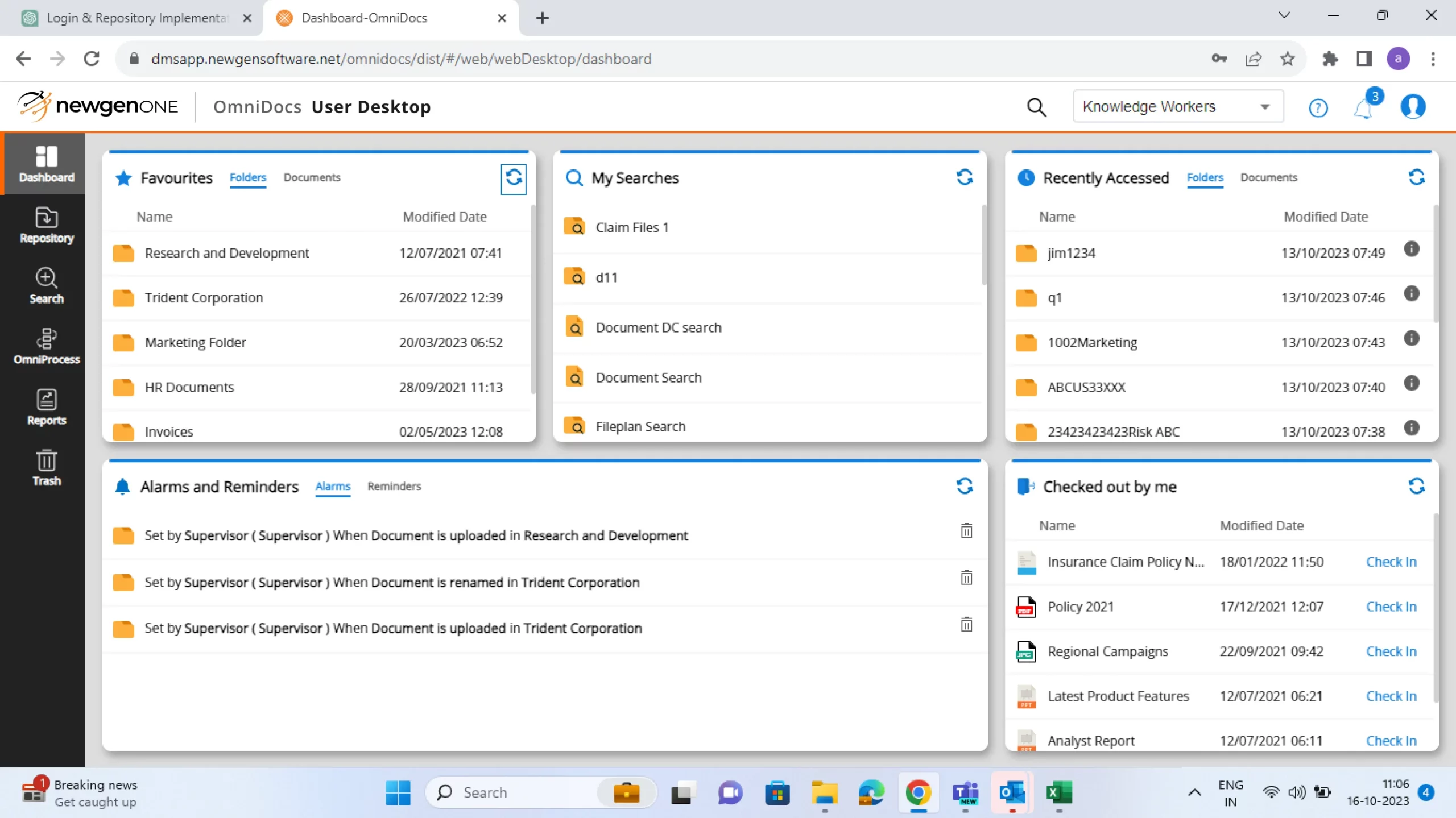Show info for the 1002Marketing folder
1456x818 pixels.
point(1412,339)
